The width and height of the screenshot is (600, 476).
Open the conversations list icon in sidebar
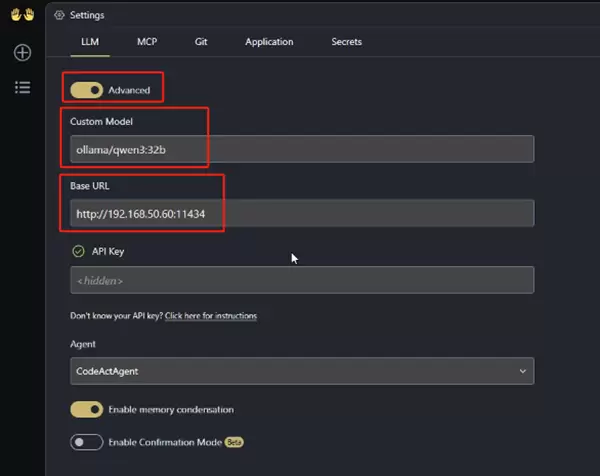[22, 87]
